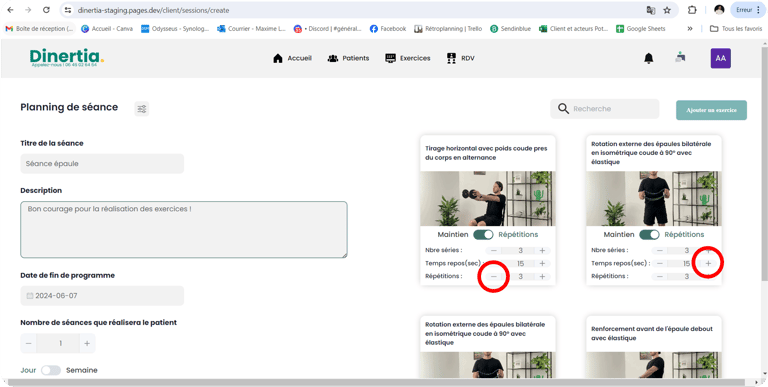Open the Boîte de réception Gmail bookmark

pos(39,29)
